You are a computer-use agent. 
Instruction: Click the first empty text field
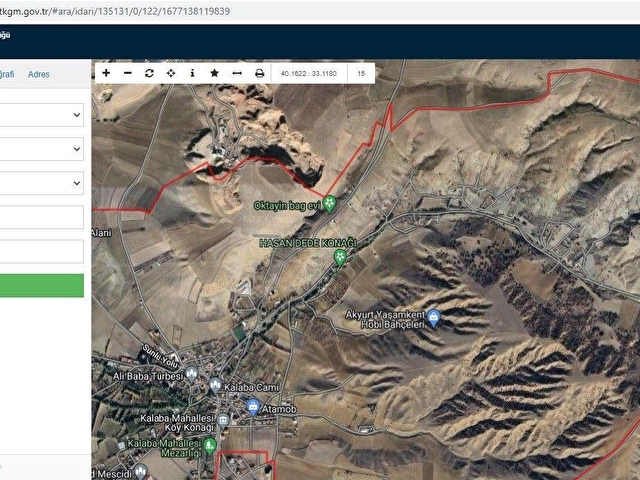41,217
